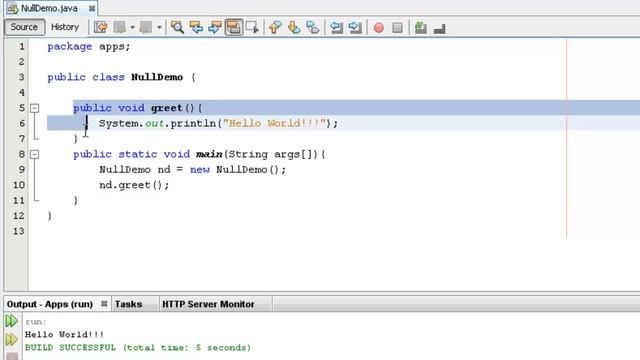Image resolution: width=640 pixels, height=360 pixels.
Task: Click 'Hello World!!!' output line
Action: (64, 335)
